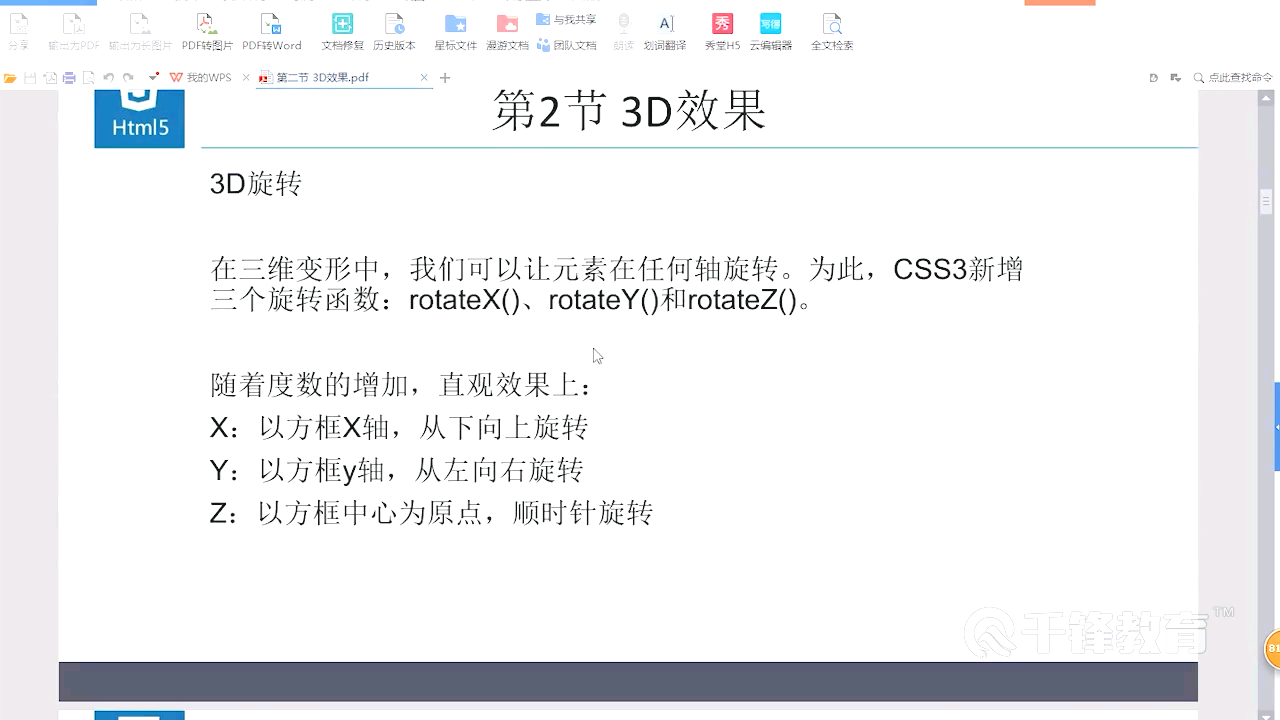The image size is (1280, 720).
Task: Open the quick access toolbar dropdown arrow
Action: (x=152, y=76)
